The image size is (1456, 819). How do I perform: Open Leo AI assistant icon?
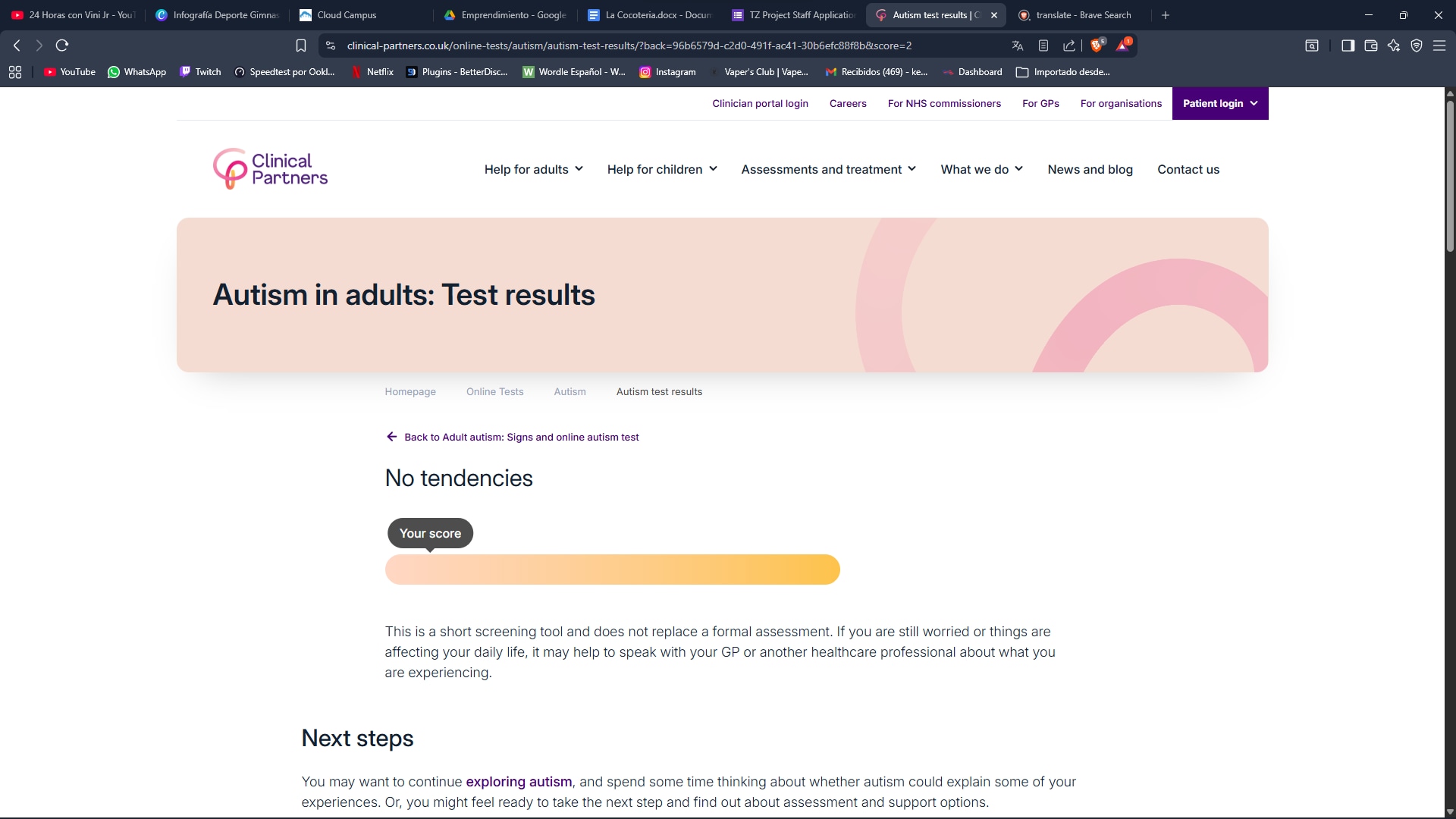coord(1394,45)
